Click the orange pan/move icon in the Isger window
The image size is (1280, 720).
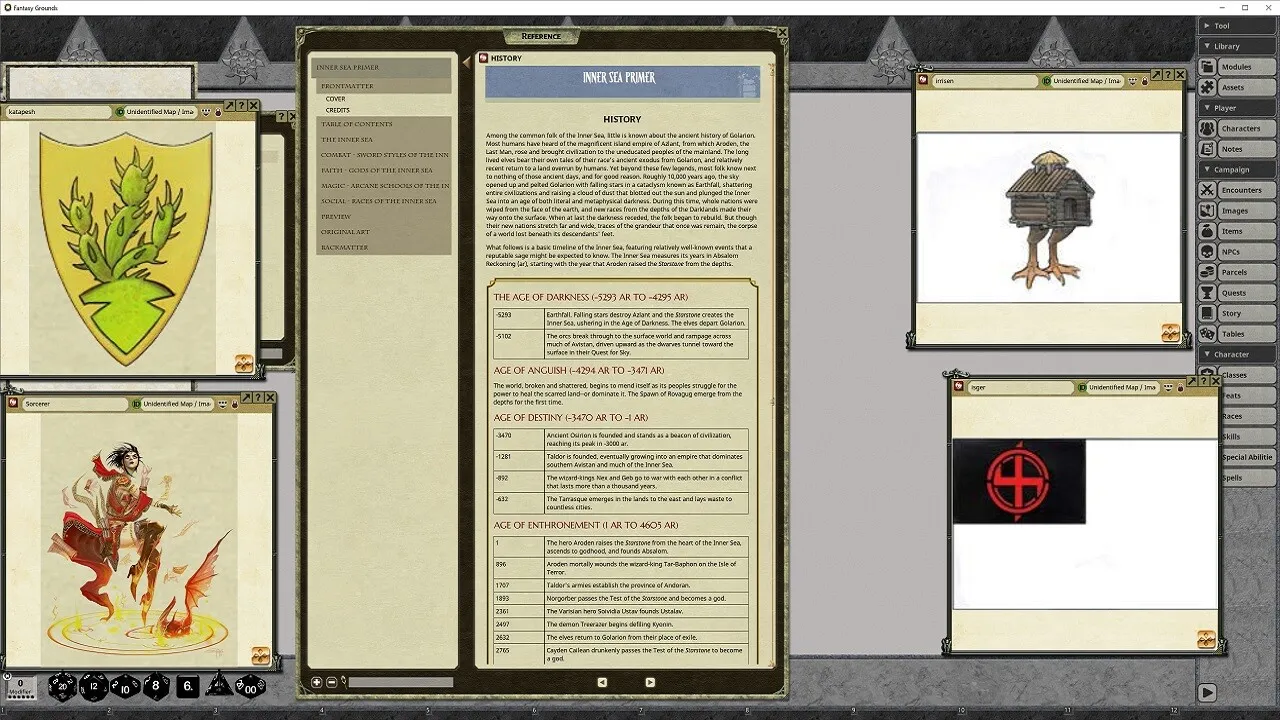(1206, 639)
